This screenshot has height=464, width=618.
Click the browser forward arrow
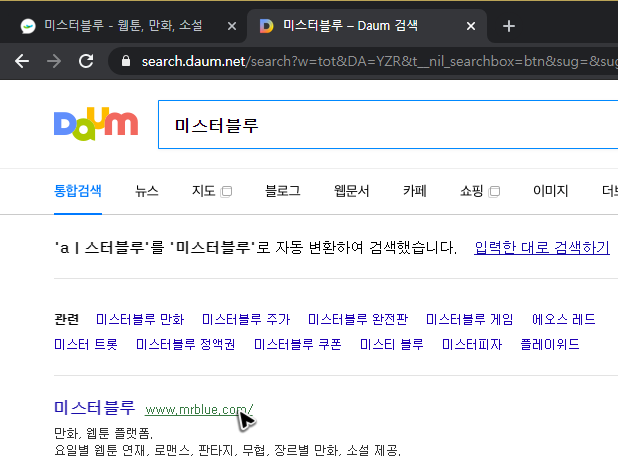(54, 61)
